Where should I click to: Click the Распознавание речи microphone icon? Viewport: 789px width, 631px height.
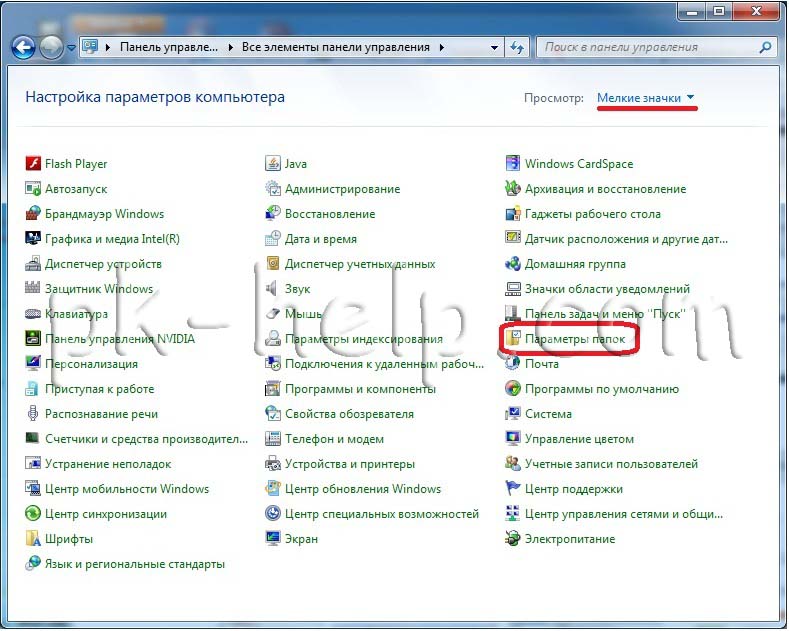click(33, 414)
